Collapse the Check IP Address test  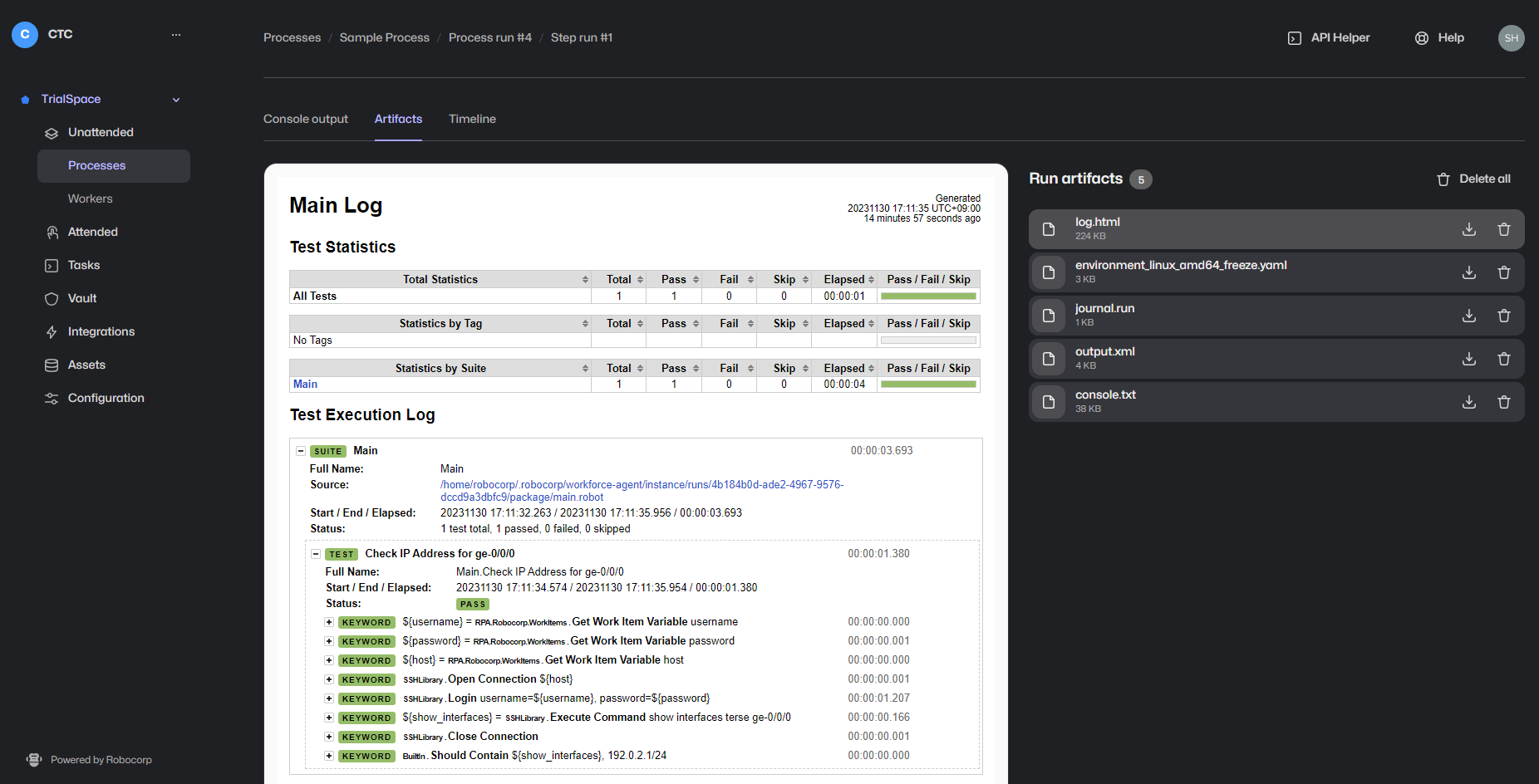point(316,554)
